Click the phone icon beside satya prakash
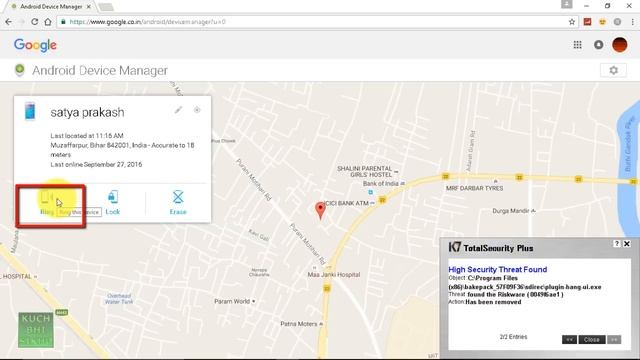Image resolution: width=640 pixels, height=360 pixels. tap(30, 111)
